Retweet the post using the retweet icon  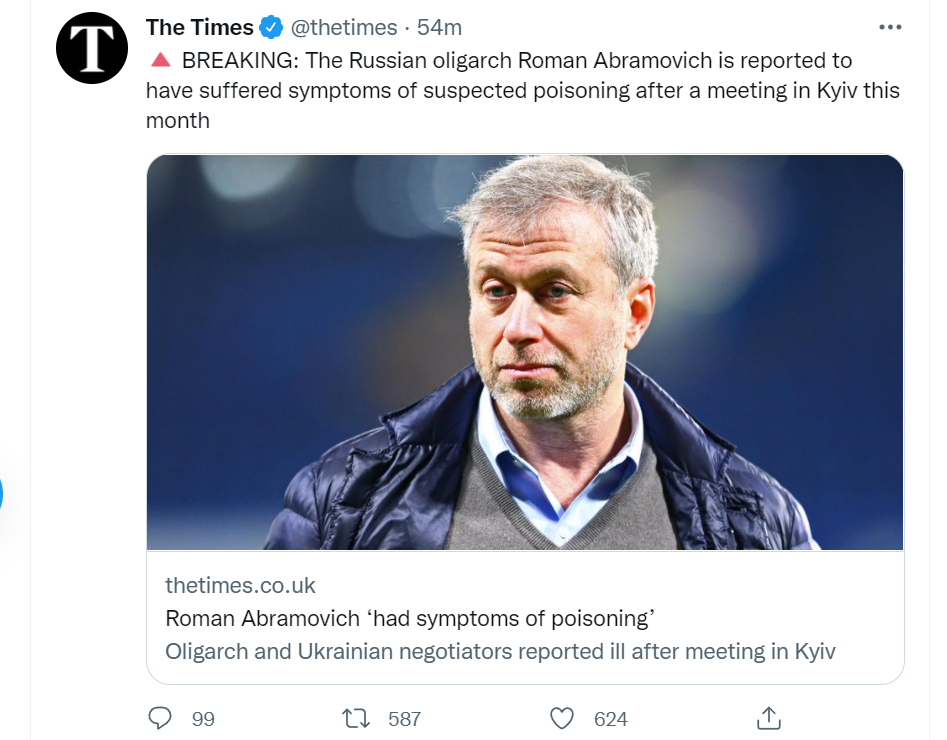[x=355, y=718]
